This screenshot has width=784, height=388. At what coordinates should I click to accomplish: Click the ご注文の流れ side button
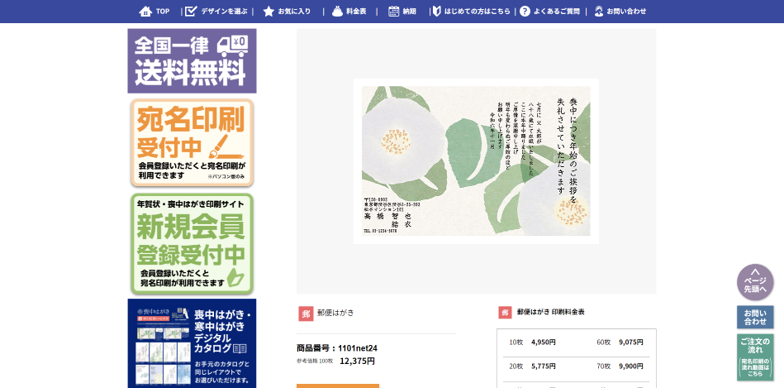[x=755, y=357]
